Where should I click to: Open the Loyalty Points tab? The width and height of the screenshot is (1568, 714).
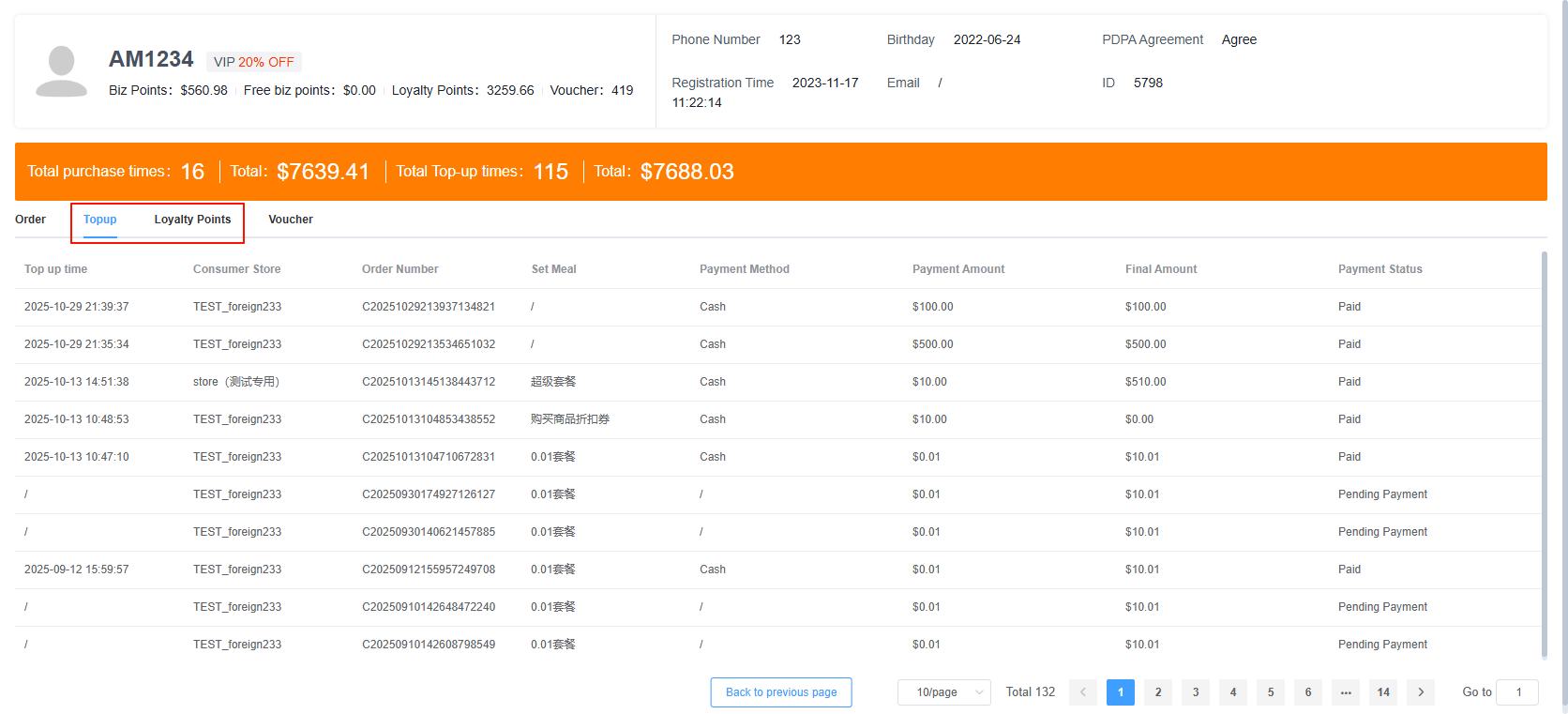coord(192,220)
